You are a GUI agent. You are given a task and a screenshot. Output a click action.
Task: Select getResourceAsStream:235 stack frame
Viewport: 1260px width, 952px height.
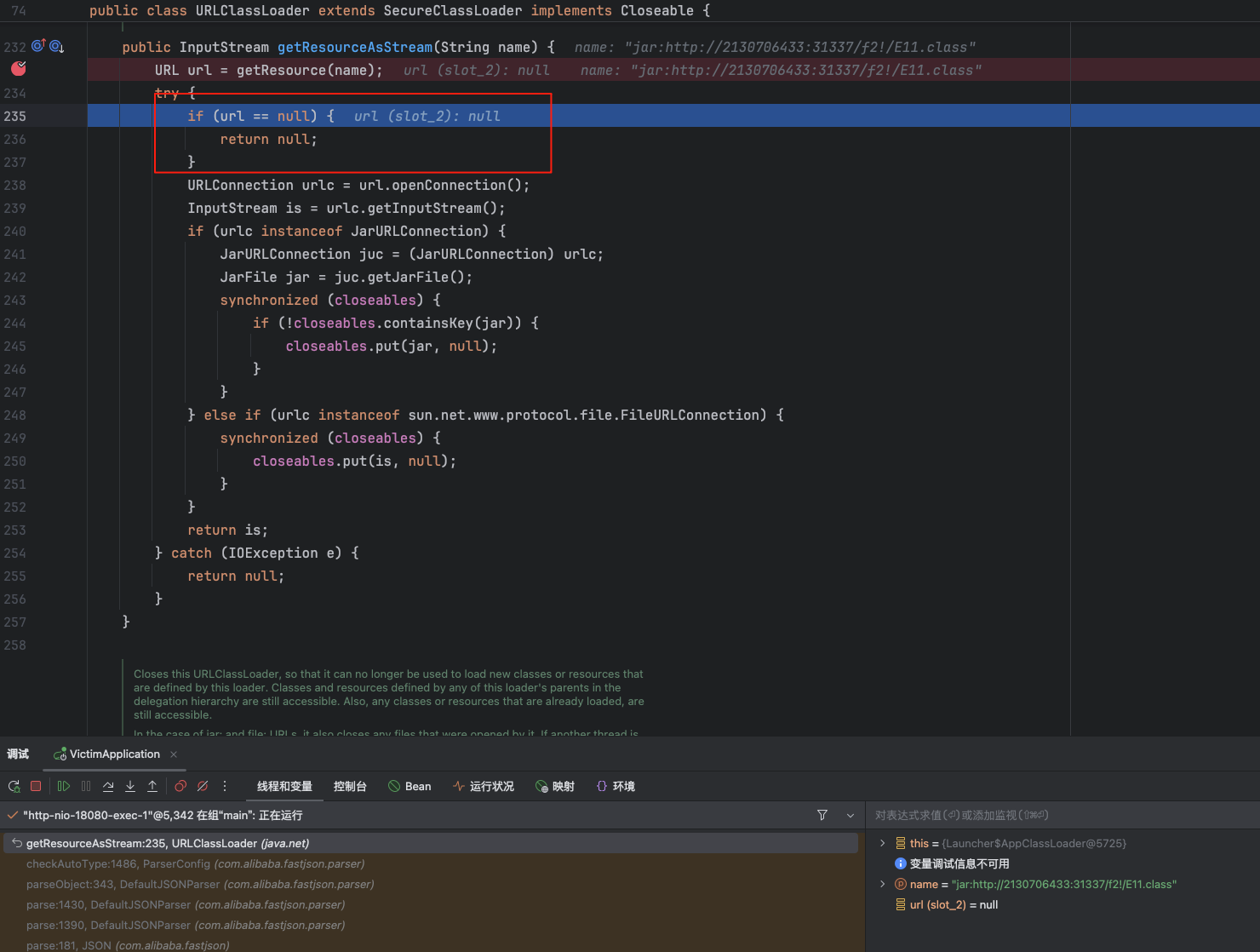pos(430,843)
